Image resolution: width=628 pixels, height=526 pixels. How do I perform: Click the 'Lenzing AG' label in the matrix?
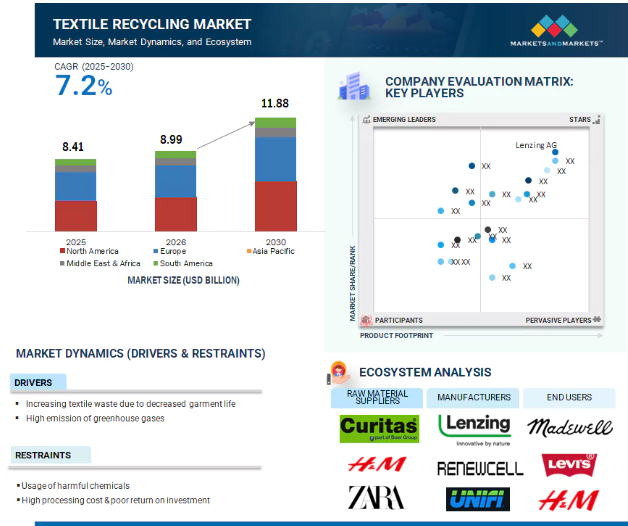(535, 145)
